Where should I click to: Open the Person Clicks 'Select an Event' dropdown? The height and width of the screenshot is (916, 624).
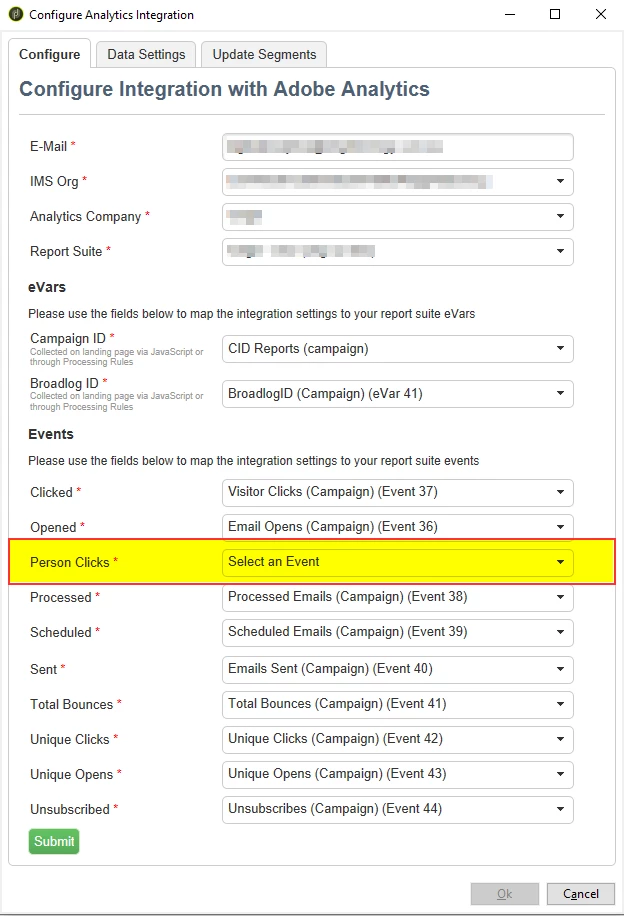coord(397,562)
